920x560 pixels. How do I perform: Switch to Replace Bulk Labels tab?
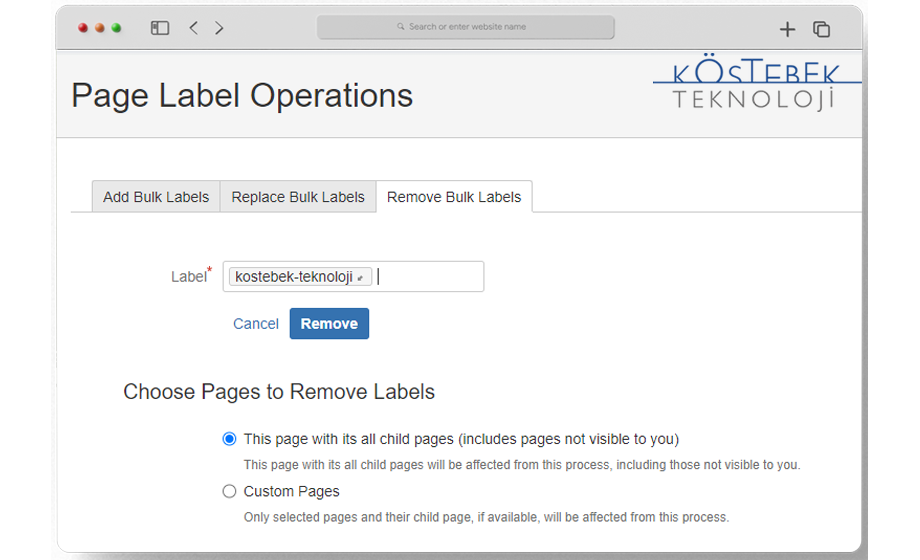(x=298, y=197)
